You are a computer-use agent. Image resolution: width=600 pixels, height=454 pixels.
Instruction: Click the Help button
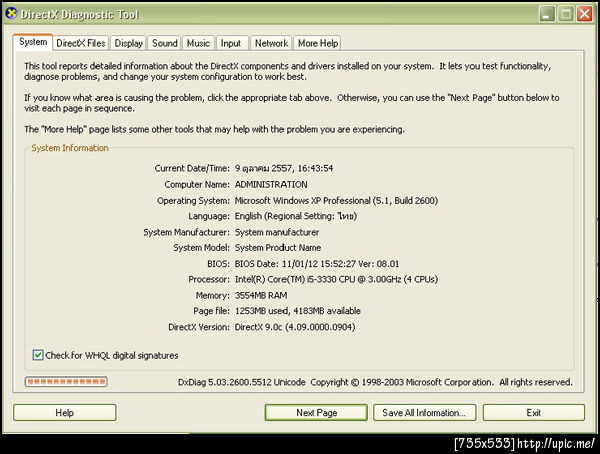pyautogui.click(x=65, y=413)
